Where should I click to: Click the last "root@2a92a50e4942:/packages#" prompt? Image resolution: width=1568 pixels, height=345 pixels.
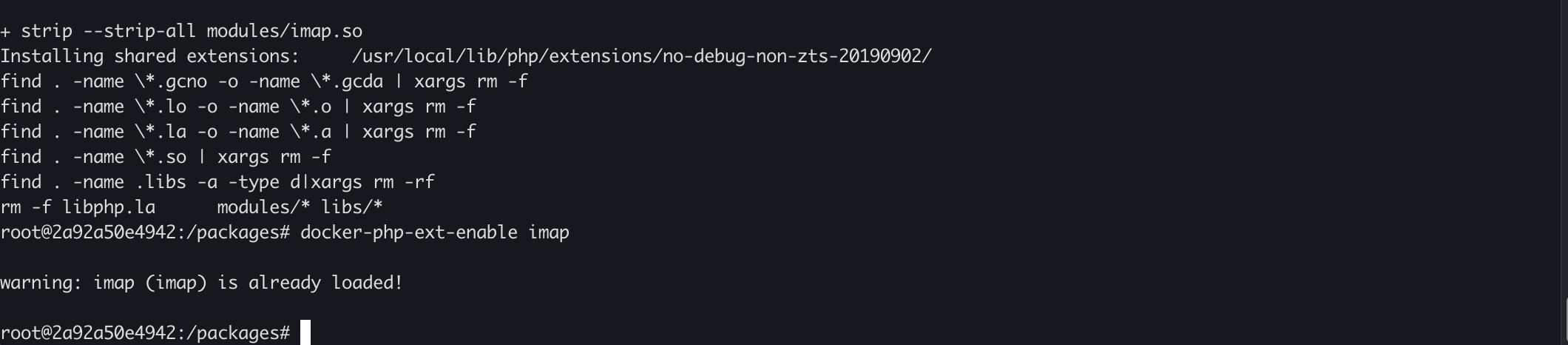145,333
